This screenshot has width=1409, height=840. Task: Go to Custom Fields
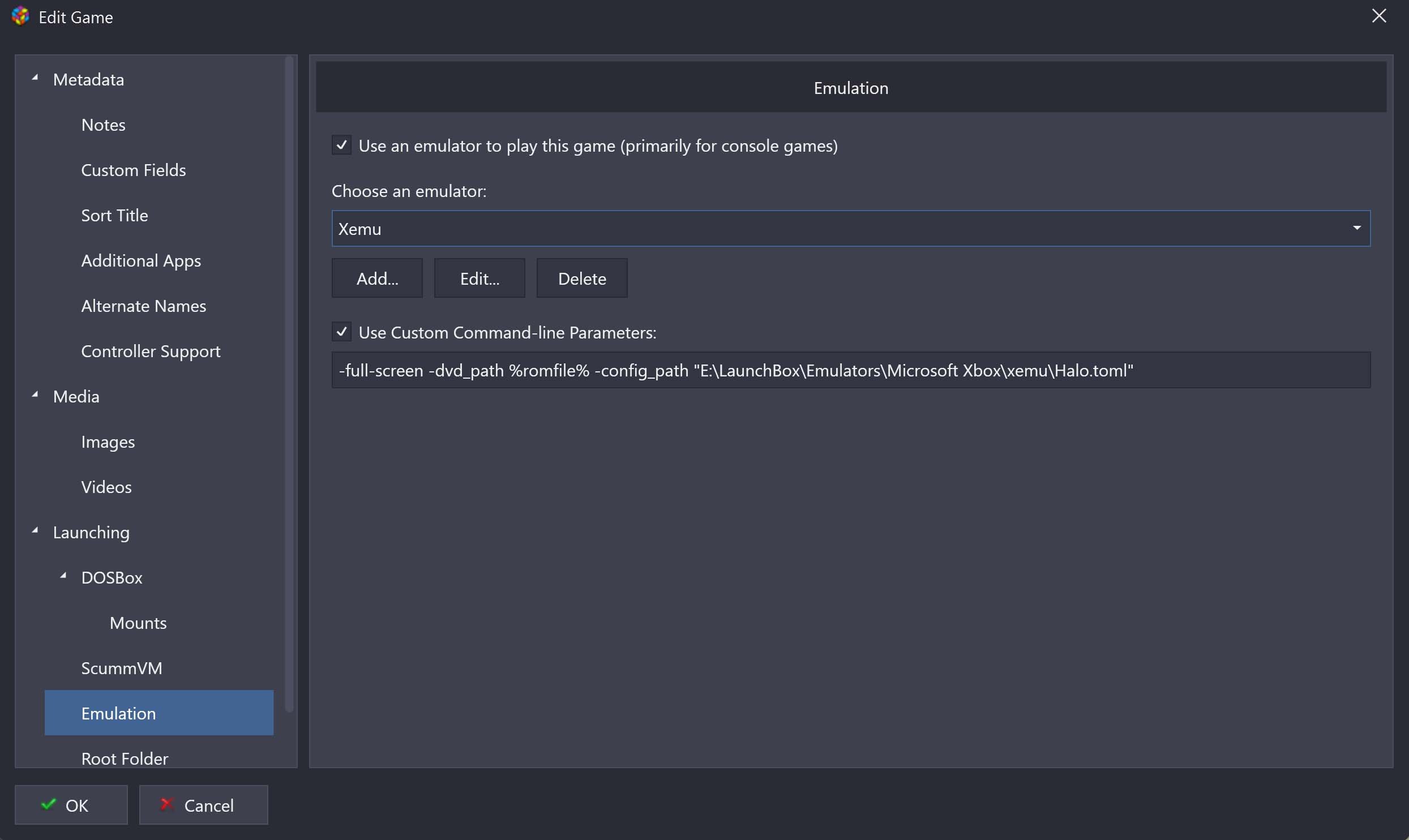point(134,170)
